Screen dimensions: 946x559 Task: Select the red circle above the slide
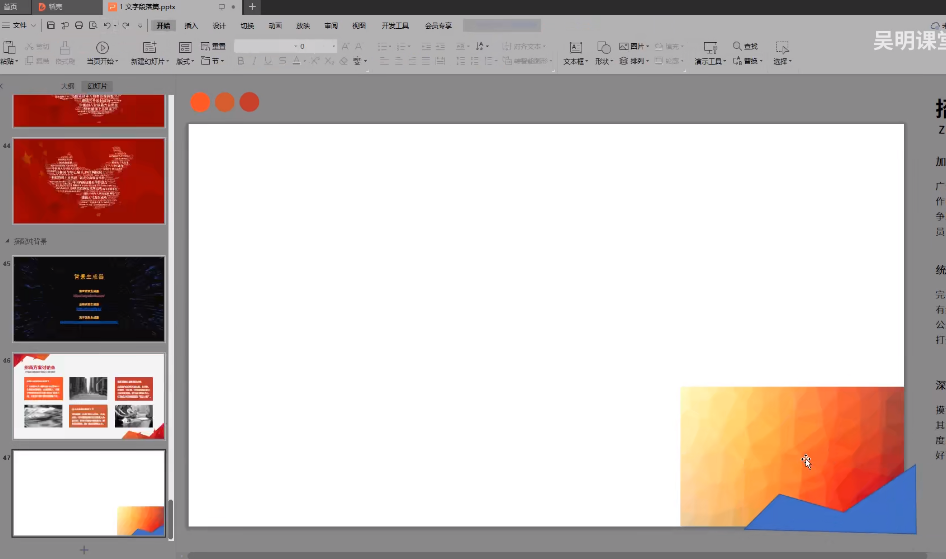(249, 102)
